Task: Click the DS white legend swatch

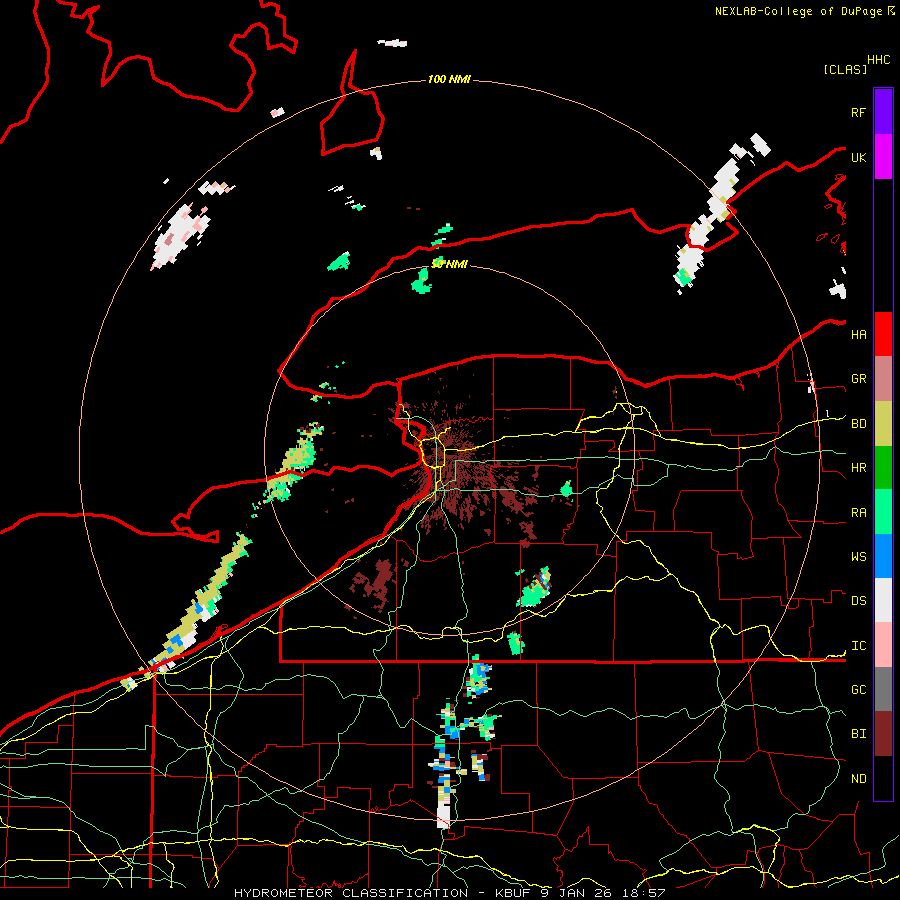Action: [x=883, y=600]
